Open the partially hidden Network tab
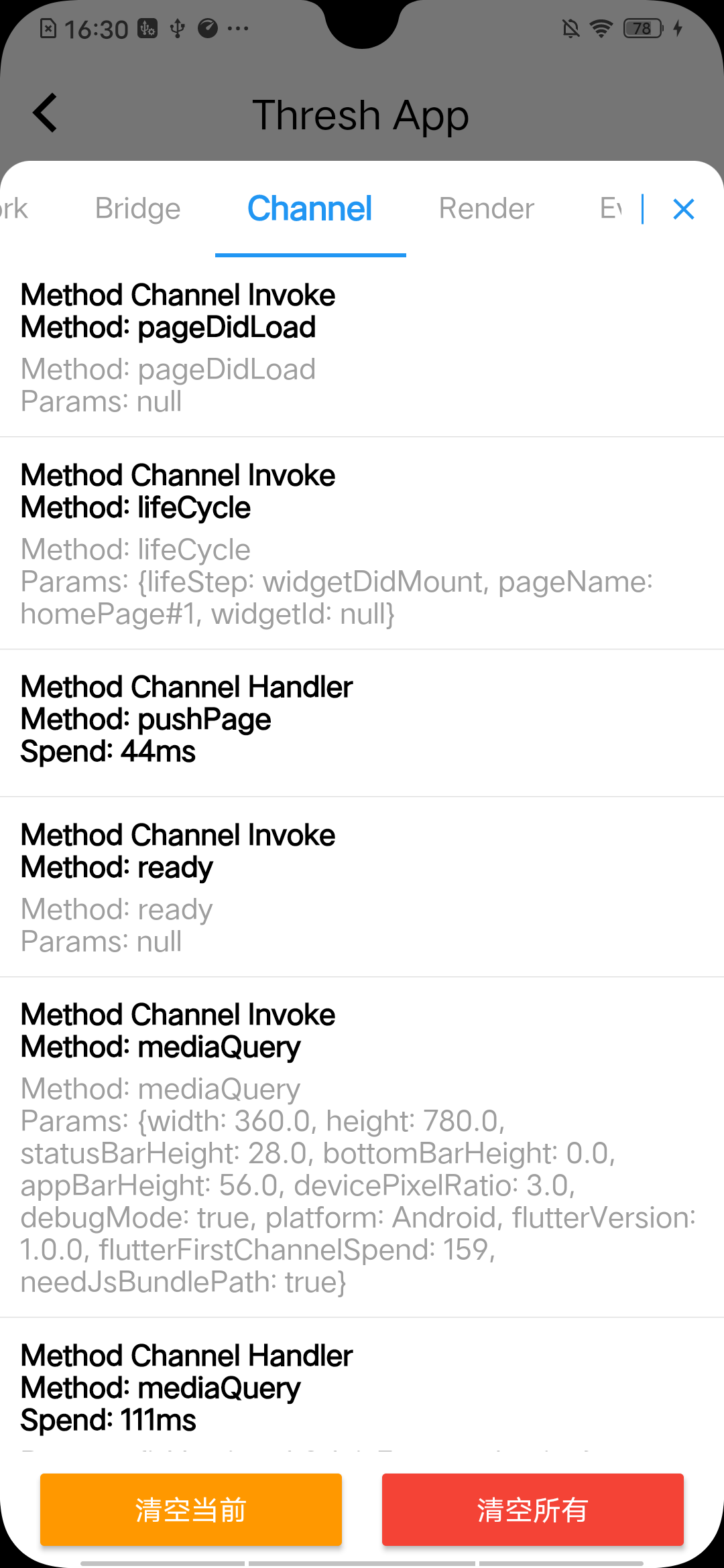Screen dimensions: 724x1568 tap(14, 208)
